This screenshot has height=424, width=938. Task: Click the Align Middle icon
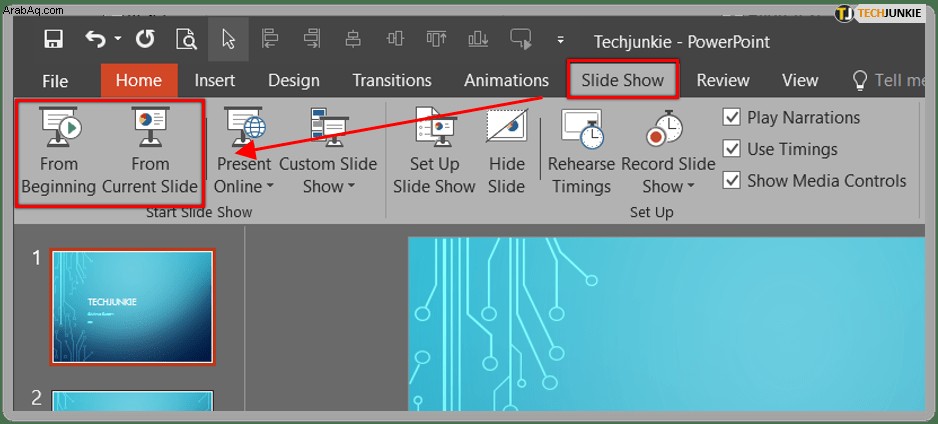tap(395, 39)
